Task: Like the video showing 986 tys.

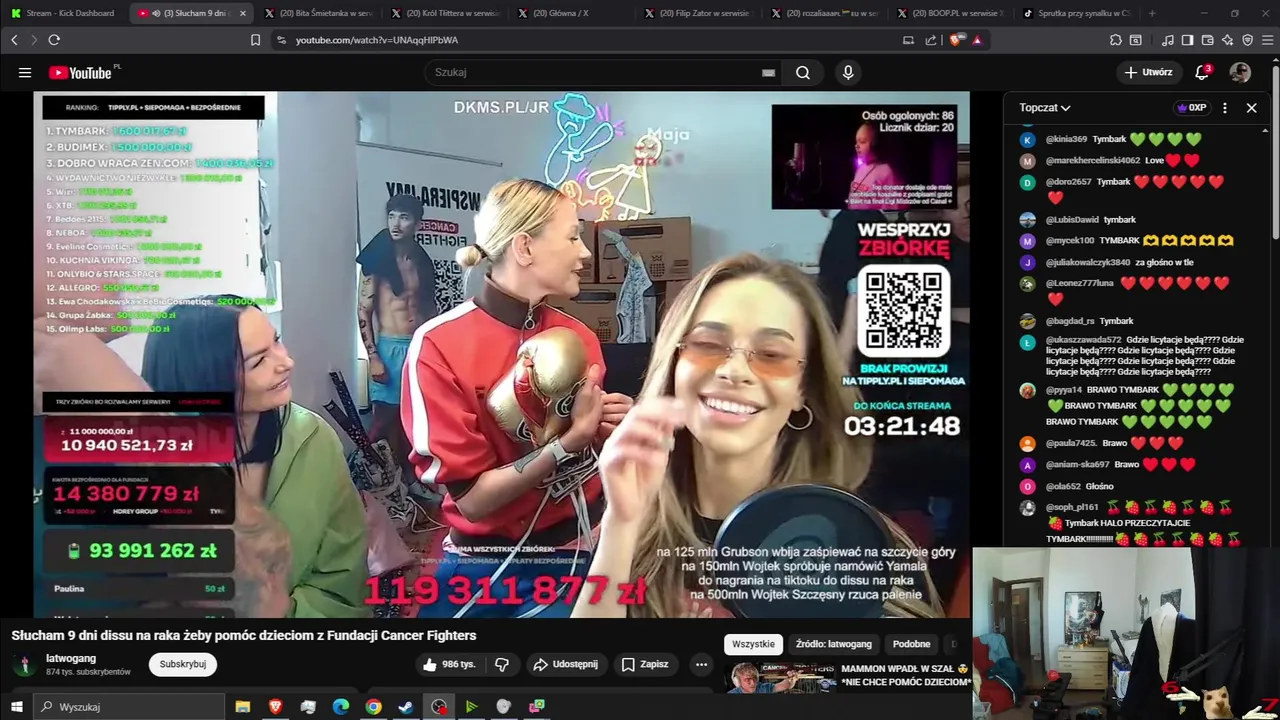Action: click(449, 664)
